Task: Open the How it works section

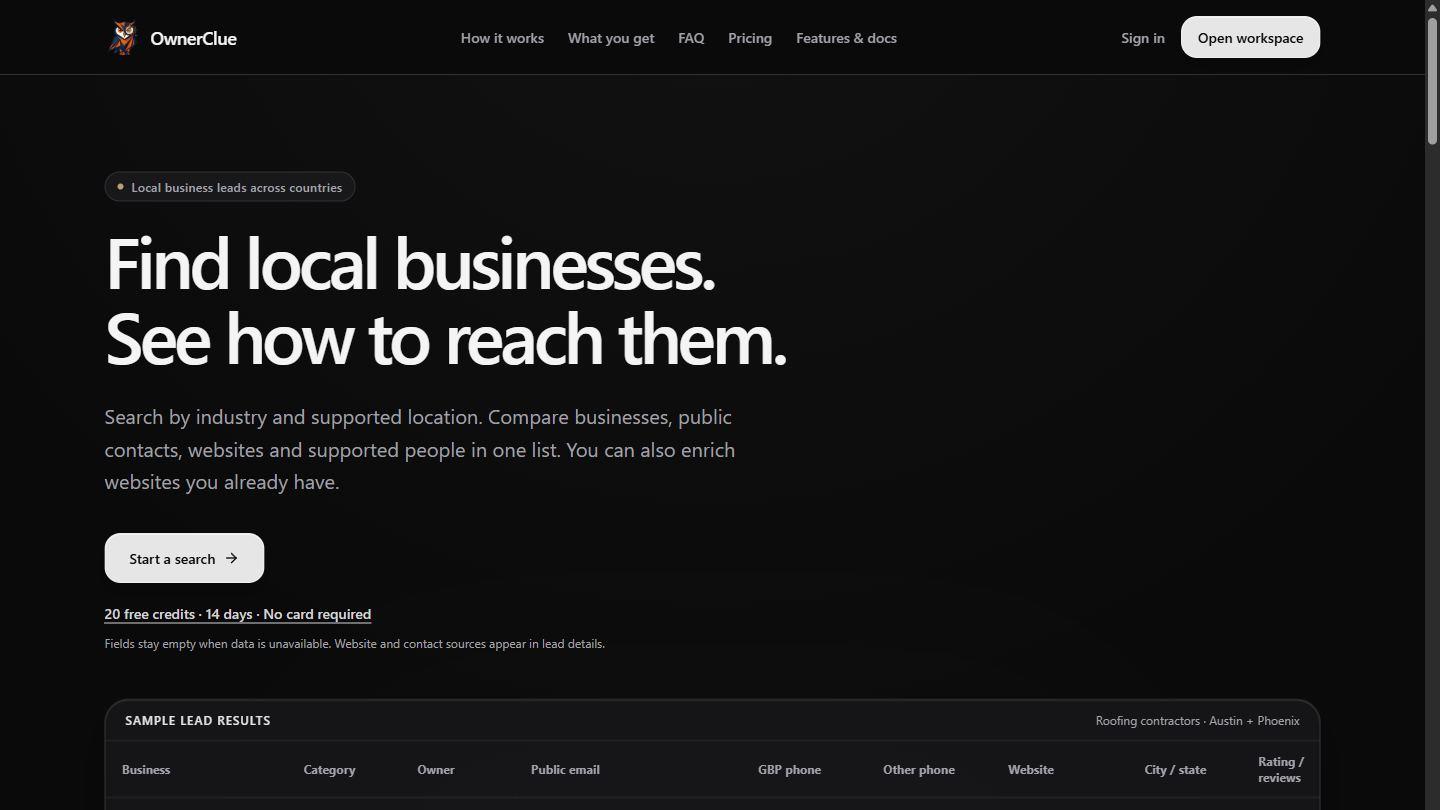Action: point(502,38)
